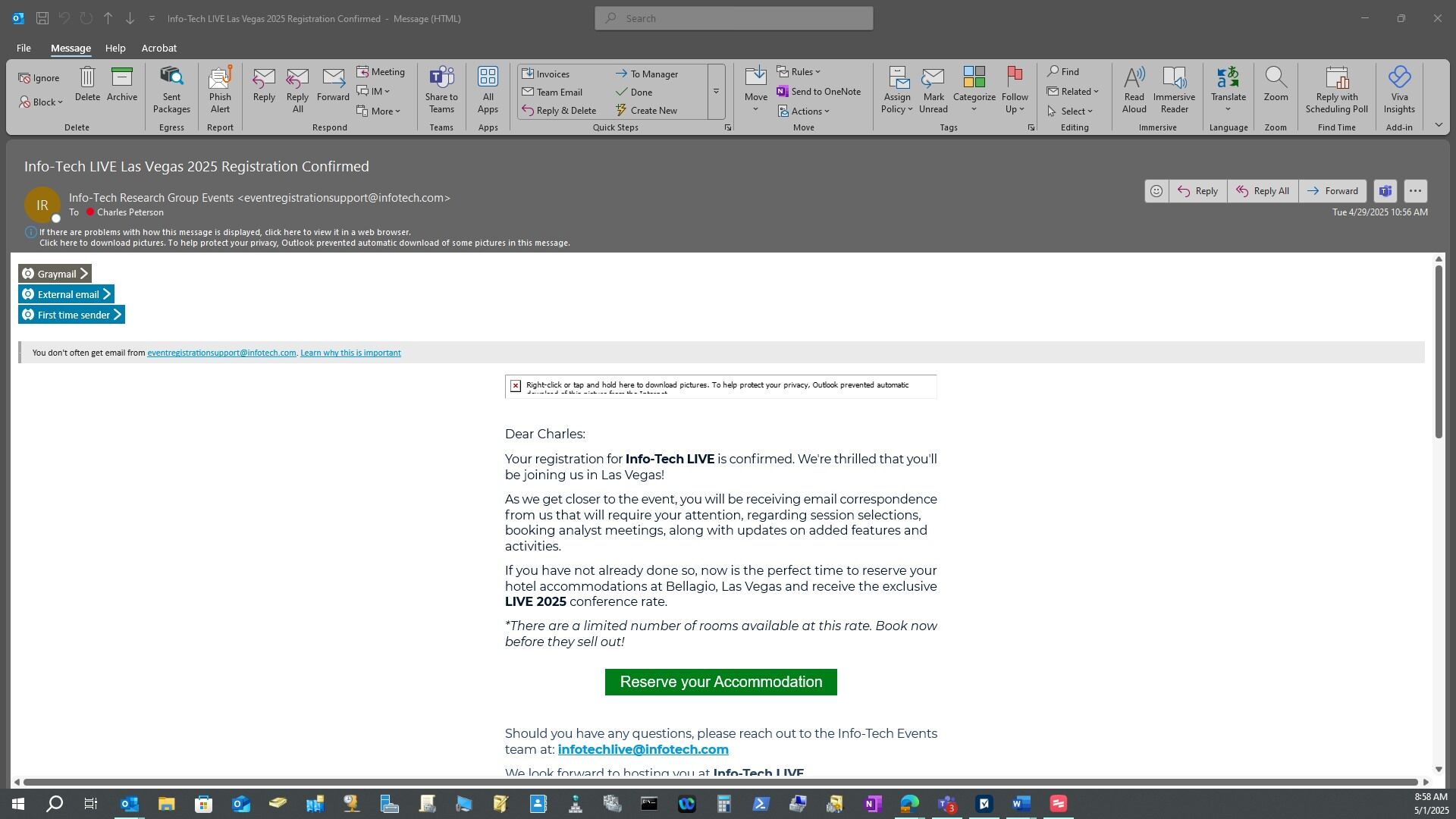Run the Invoices quick step
This screenshot has height=819, width=1456.
pyautogui.click(x=546, y=74)
